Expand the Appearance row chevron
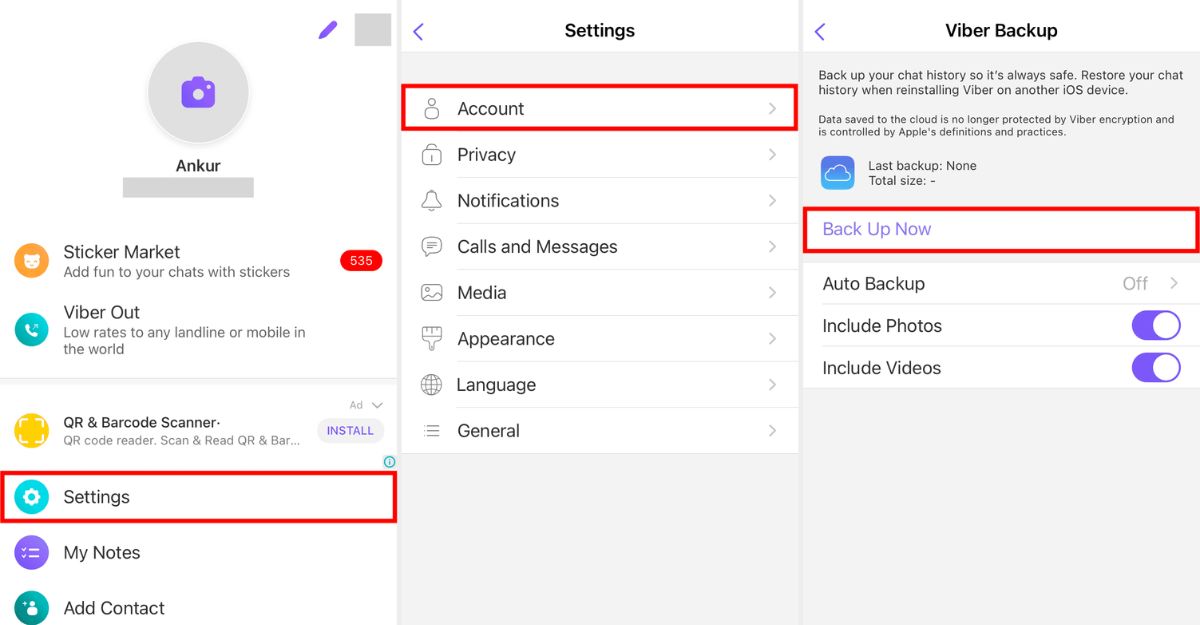The width and height of the screenshot is (1200, 625). click(772, 339)
